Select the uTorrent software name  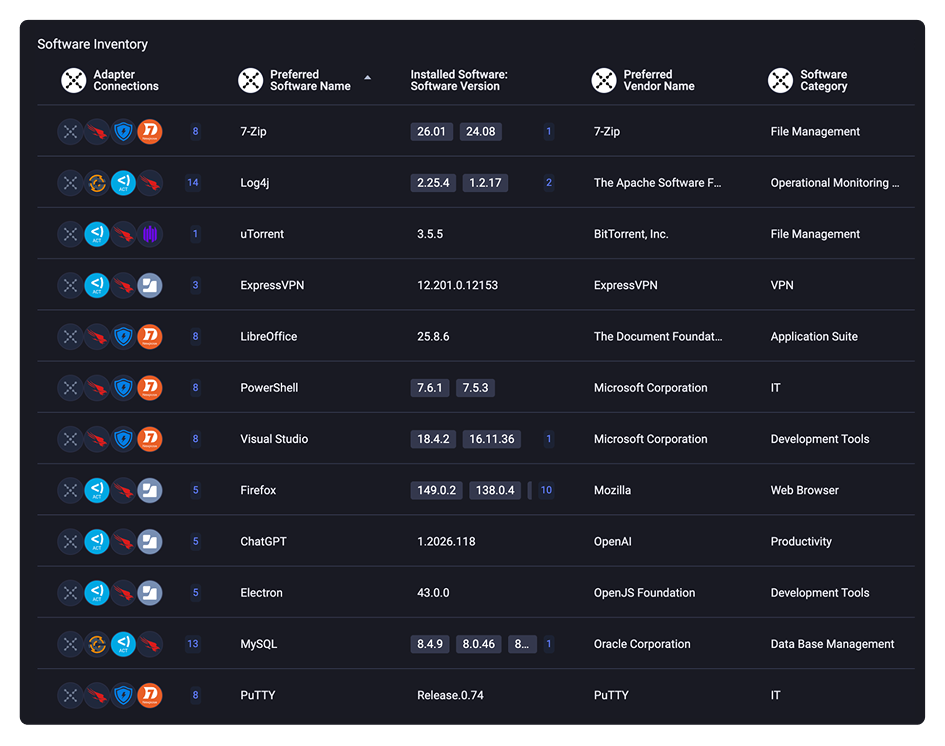(262, 234)
